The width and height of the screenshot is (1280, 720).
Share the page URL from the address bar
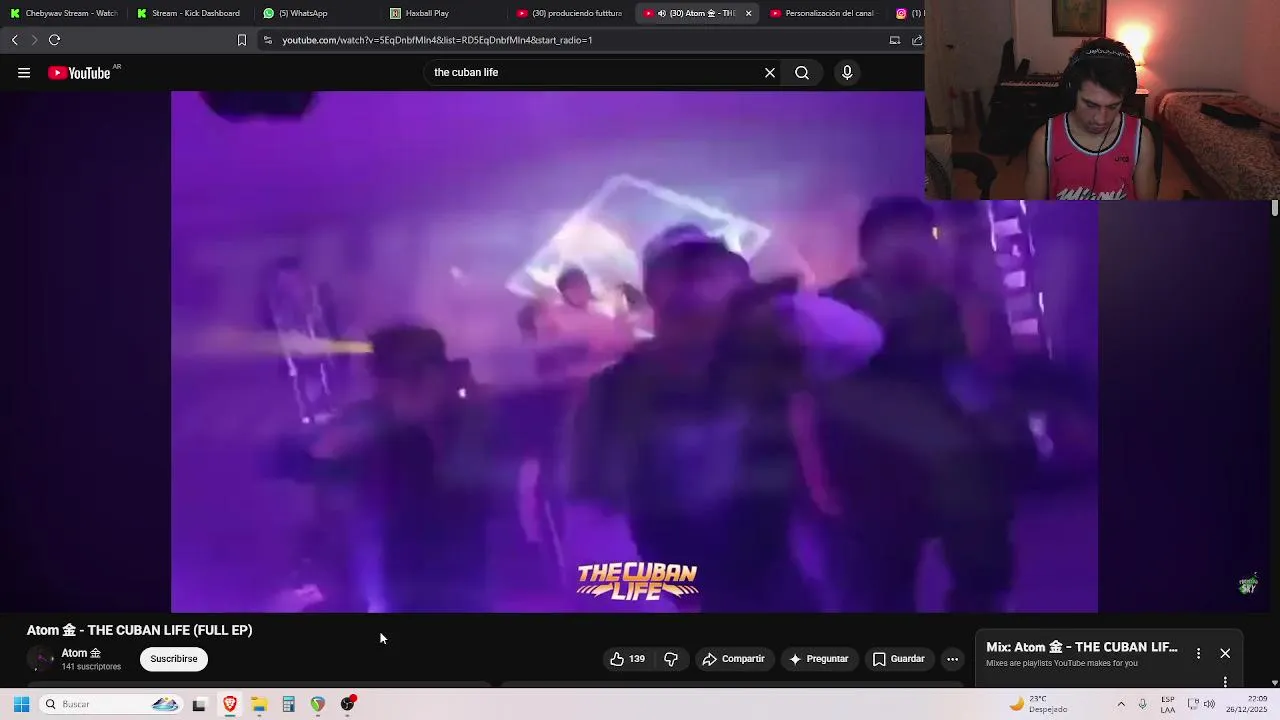917,40
